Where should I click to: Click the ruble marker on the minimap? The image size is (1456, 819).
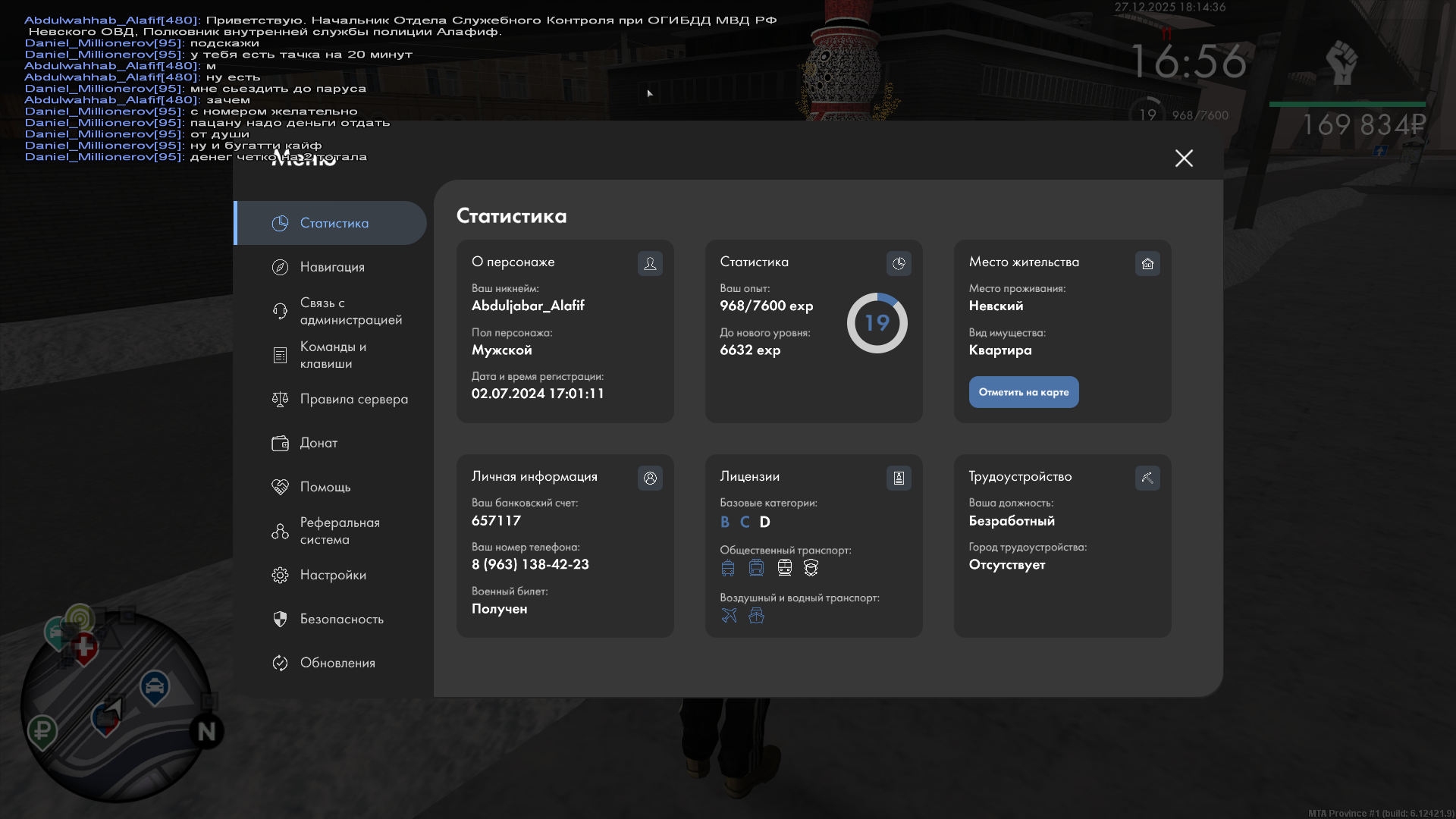pyautogui.click(x=42, y=731)
